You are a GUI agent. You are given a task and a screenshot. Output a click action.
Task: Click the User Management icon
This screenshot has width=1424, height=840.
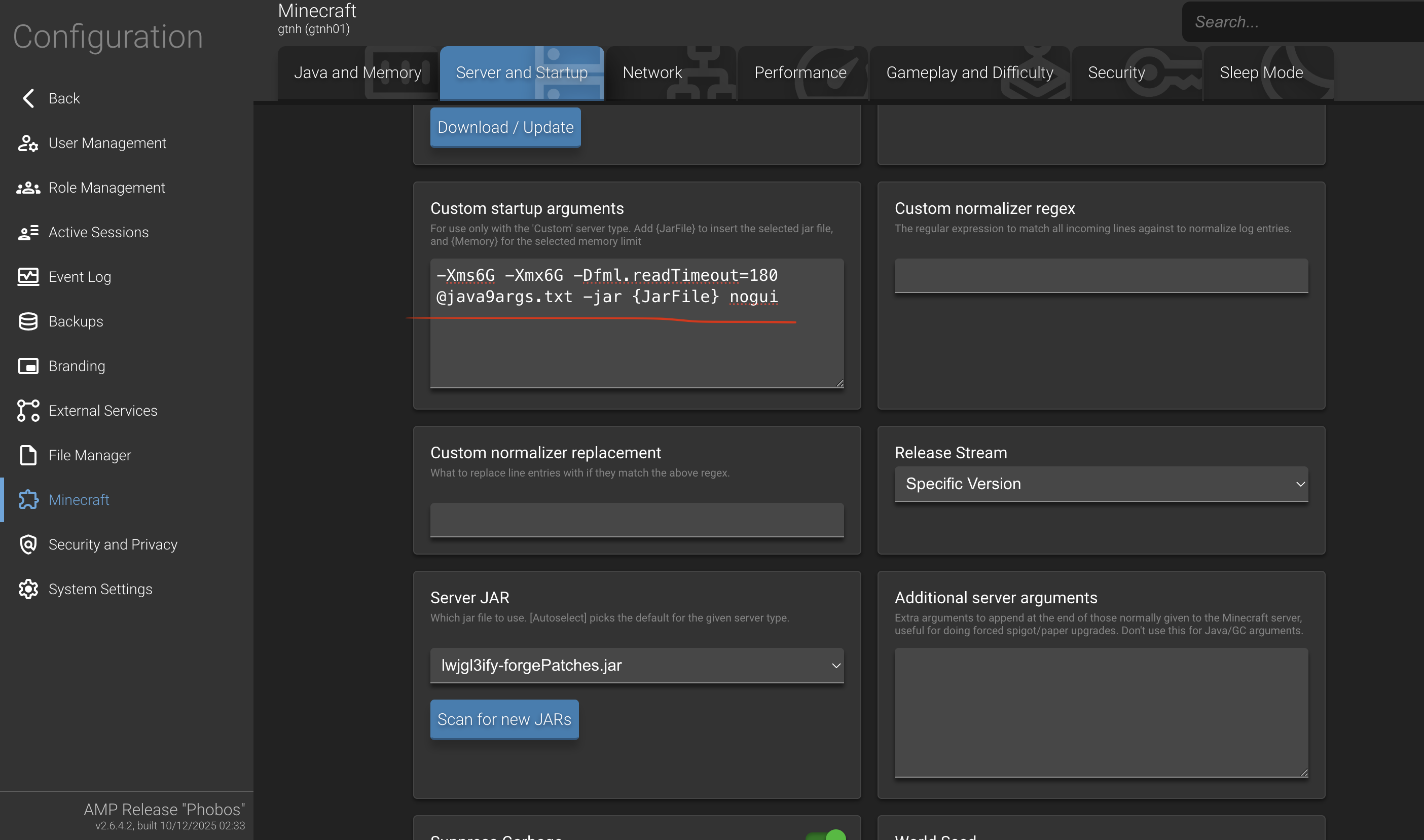click(x=28, y=142)
